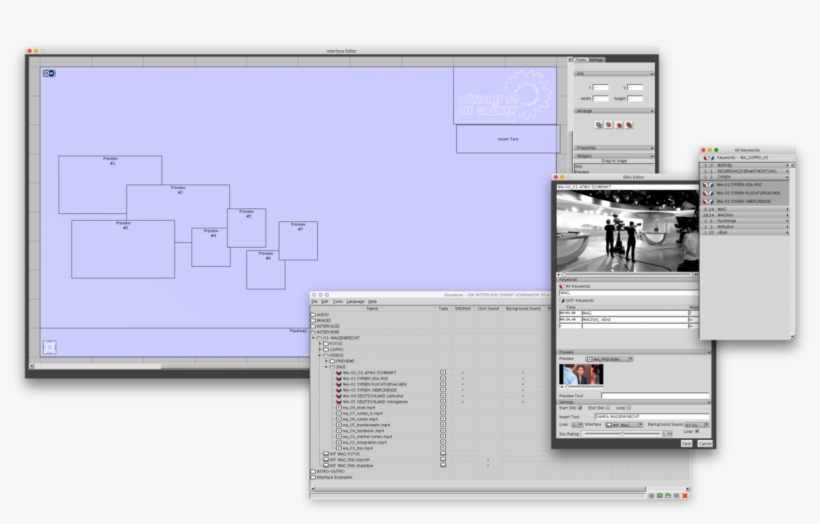Click the square icon at the stage's bottom-left
This screenshot has width=820, height=524.
click(x=50, y=347)
